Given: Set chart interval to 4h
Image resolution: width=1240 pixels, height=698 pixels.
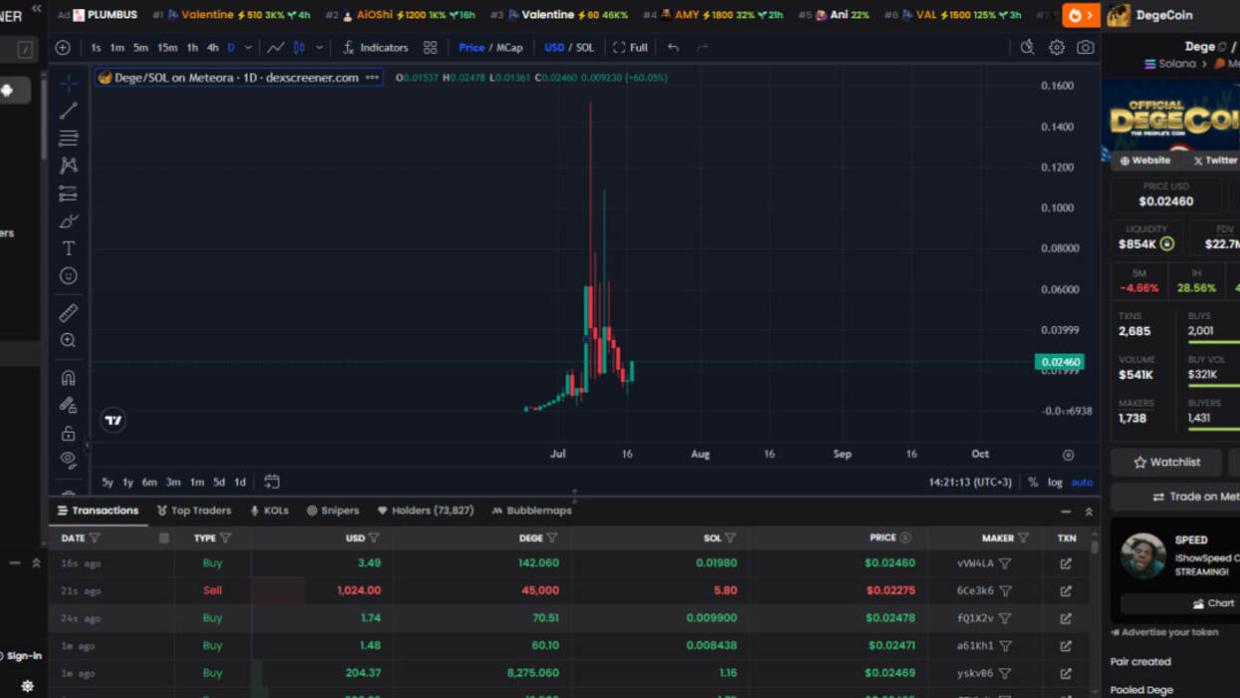Looking at the screenshot, I should click(212, 47).
